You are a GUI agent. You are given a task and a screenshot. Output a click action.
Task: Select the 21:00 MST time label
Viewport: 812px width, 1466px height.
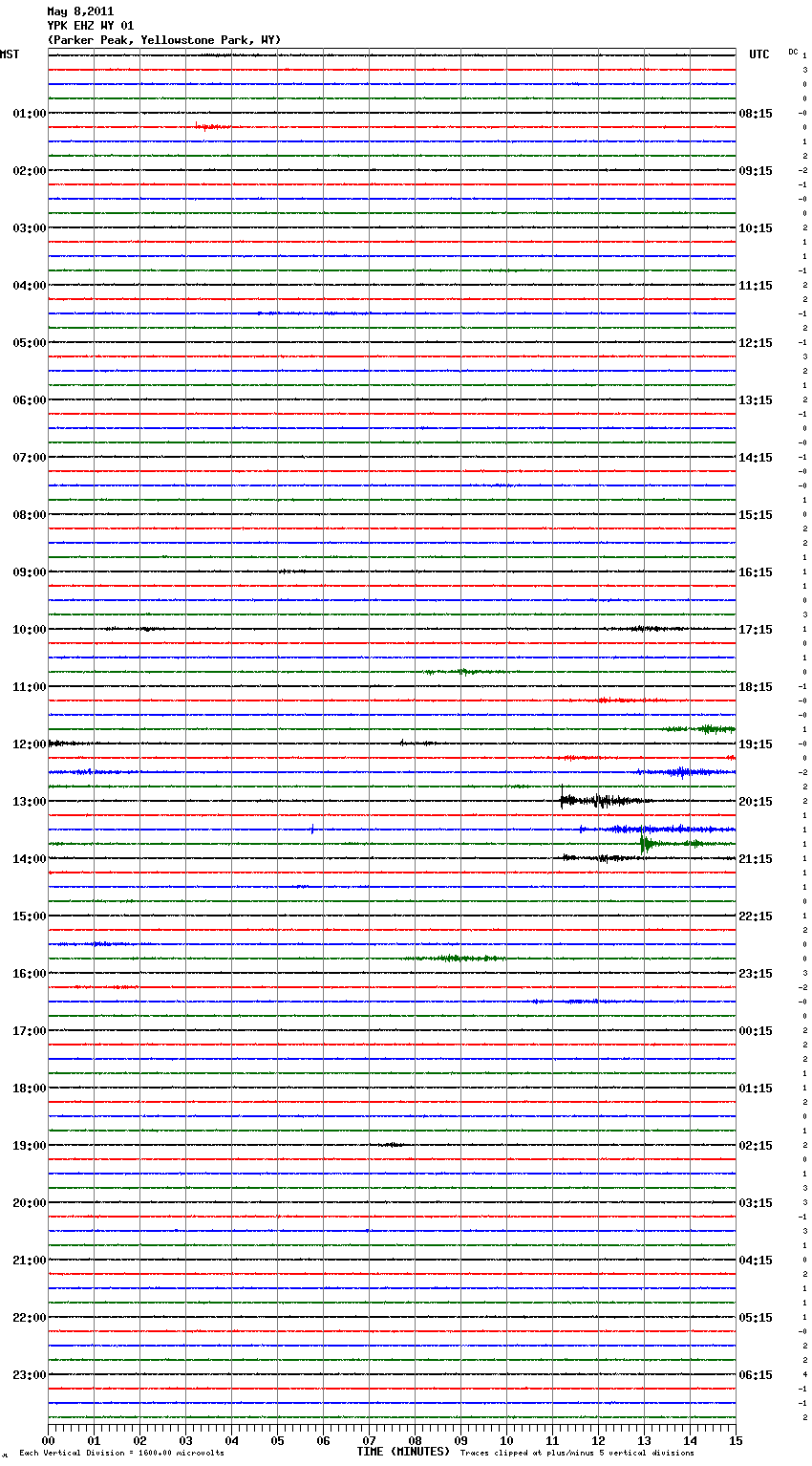(x=30, y=1261)
